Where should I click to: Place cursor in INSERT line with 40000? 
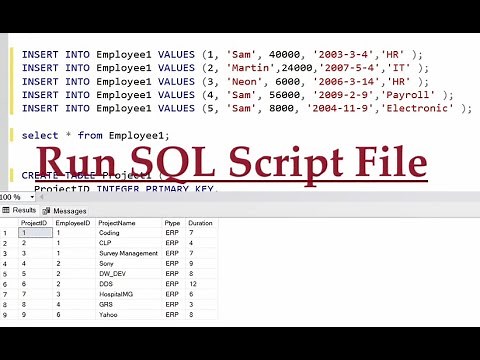click(x=222, y=55)
